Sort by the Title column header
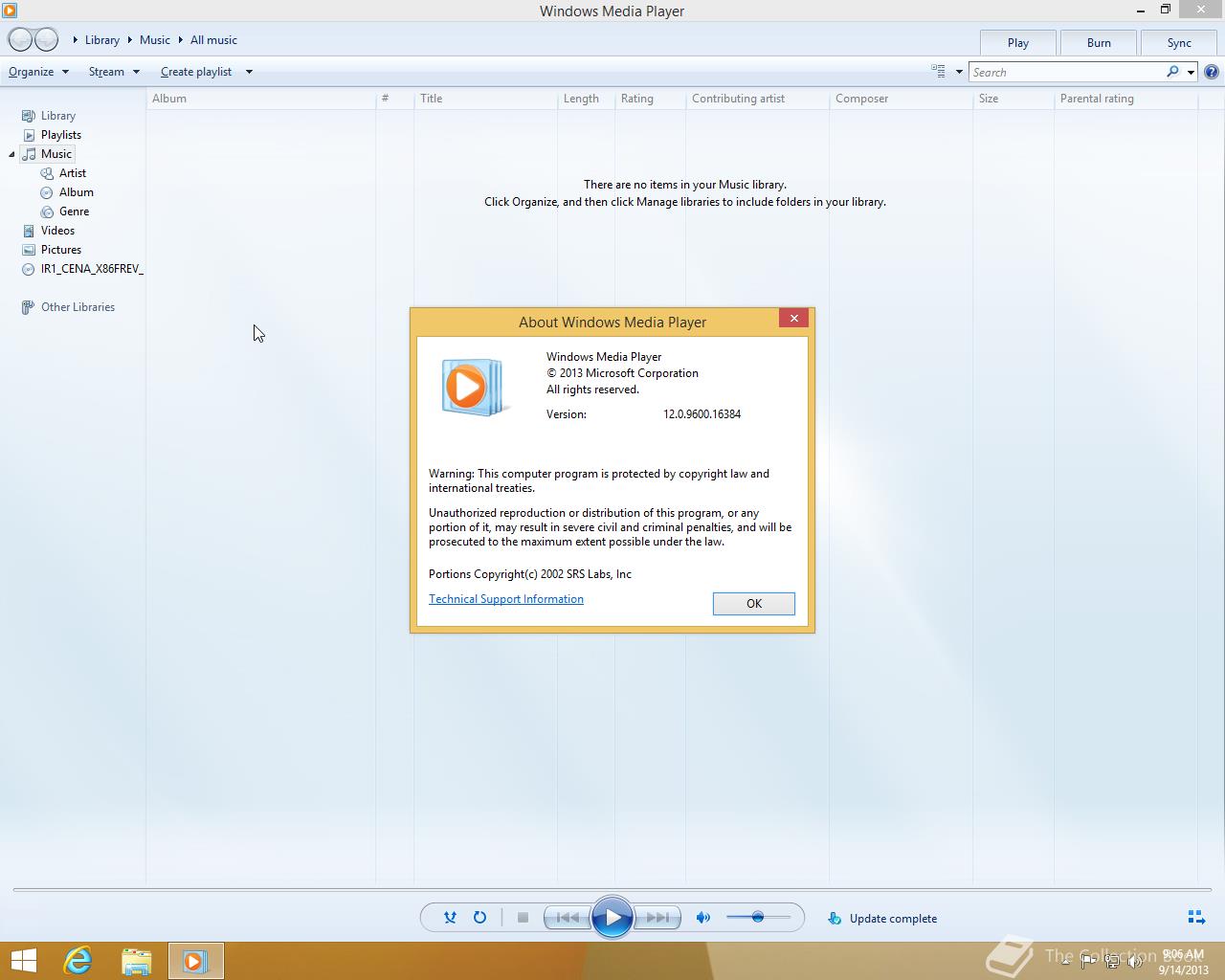Screen dimensions: 1225x980 pos(485,99)
